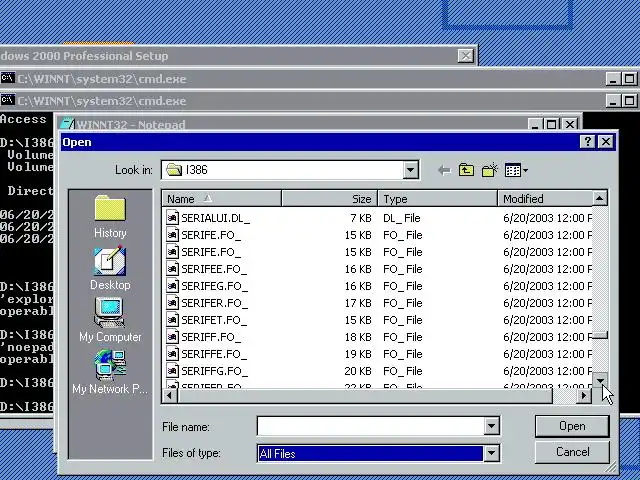Click the file list scroll up arrow
640x480 pixels.
[x=600, y=199]
